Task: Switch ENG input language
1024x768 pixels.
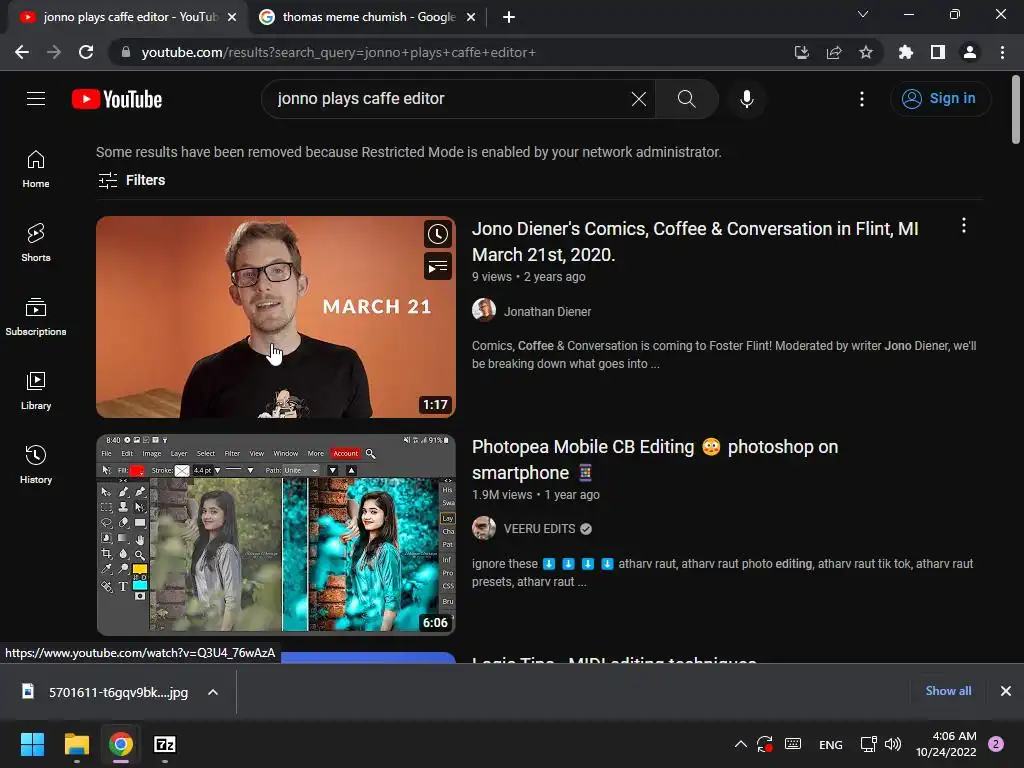Action: pos(831,744)
